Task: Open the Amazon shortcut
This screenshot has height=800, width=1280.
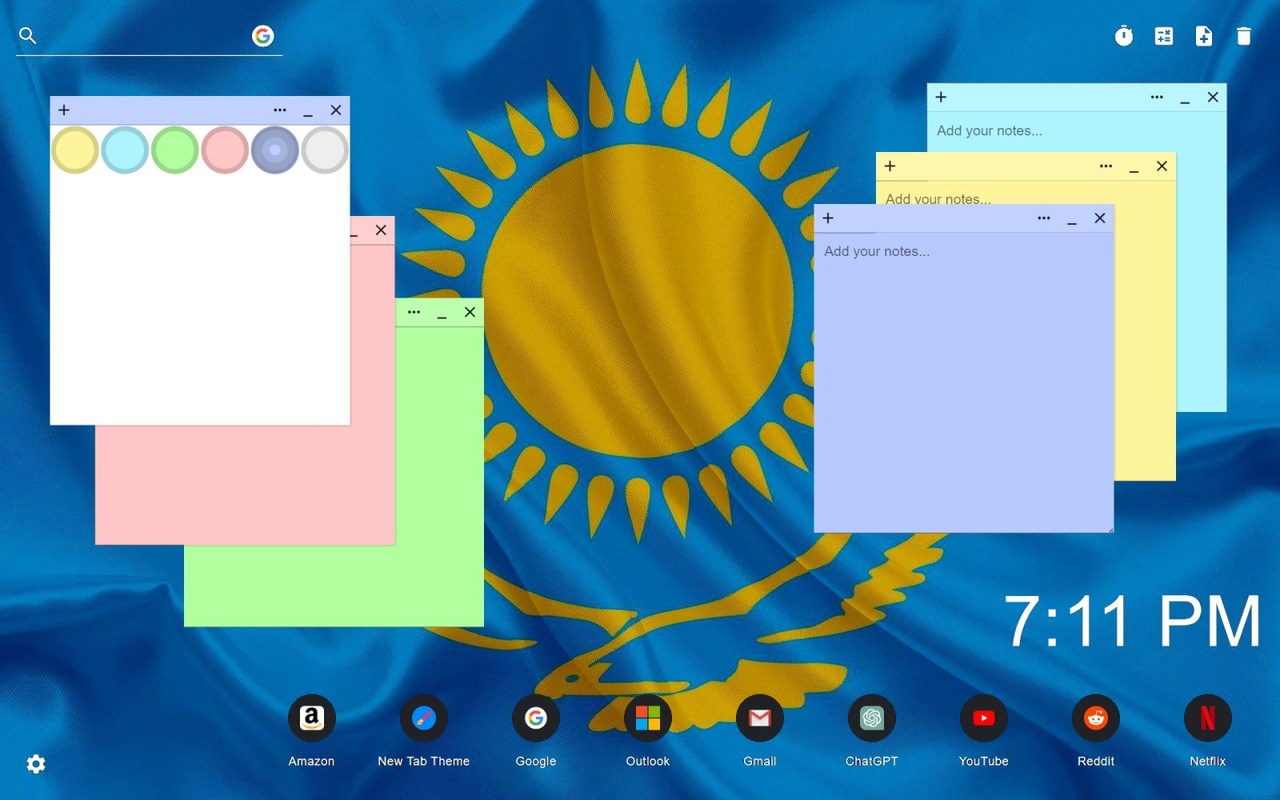Action: (x=312, y=718)
